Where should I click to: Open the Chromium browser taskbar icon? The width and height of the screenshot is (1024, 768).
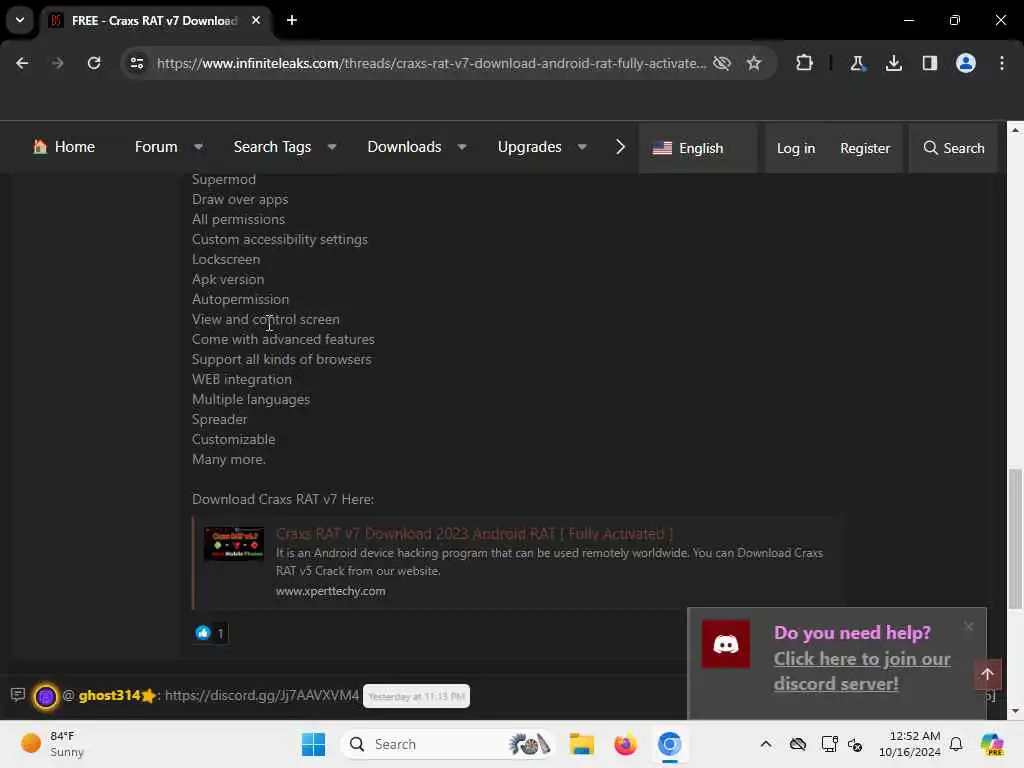pos(669,744)
